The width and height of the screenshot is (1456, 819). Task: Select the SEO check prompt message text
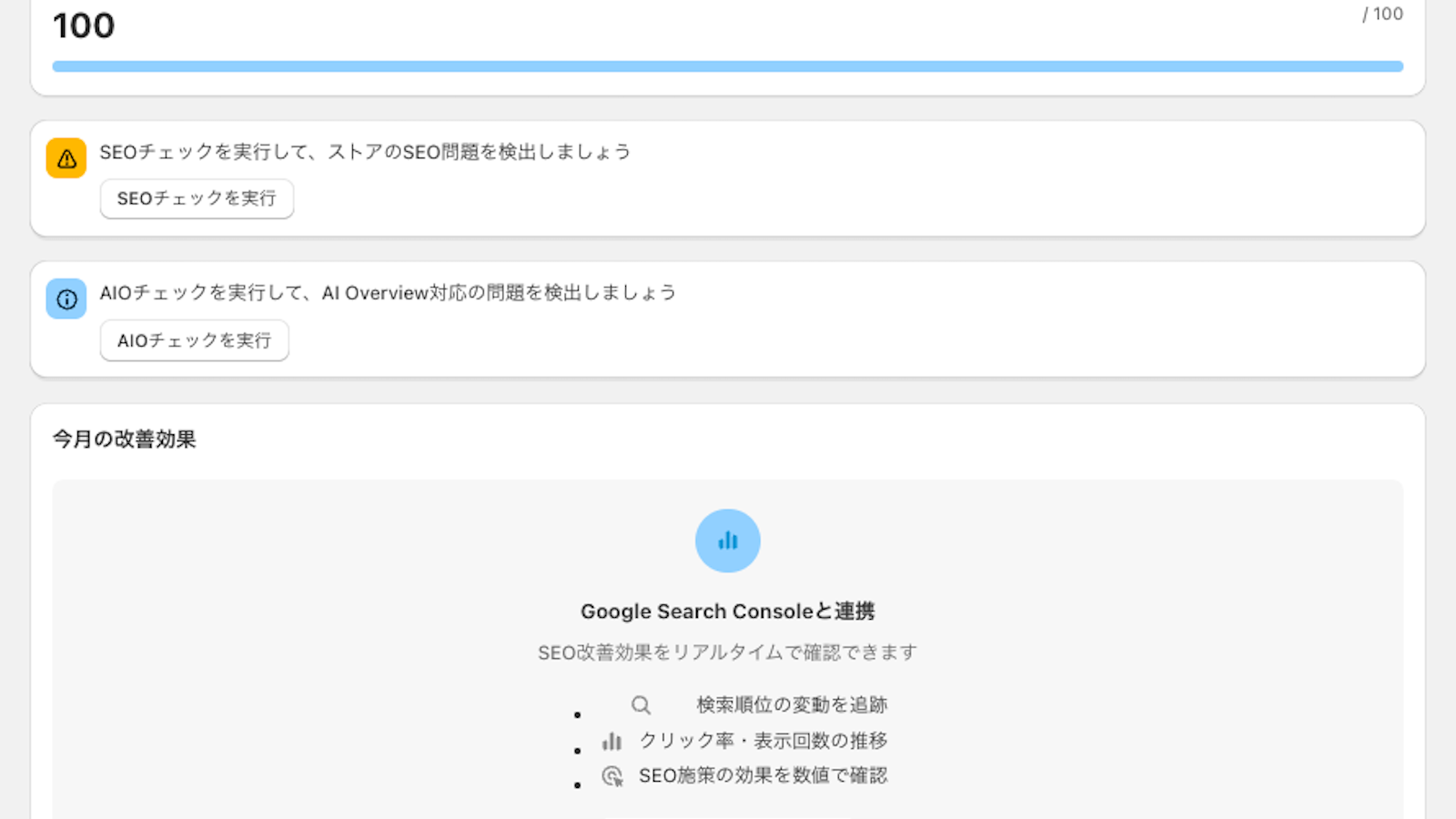pyautogui.click(x=365, y=152)
